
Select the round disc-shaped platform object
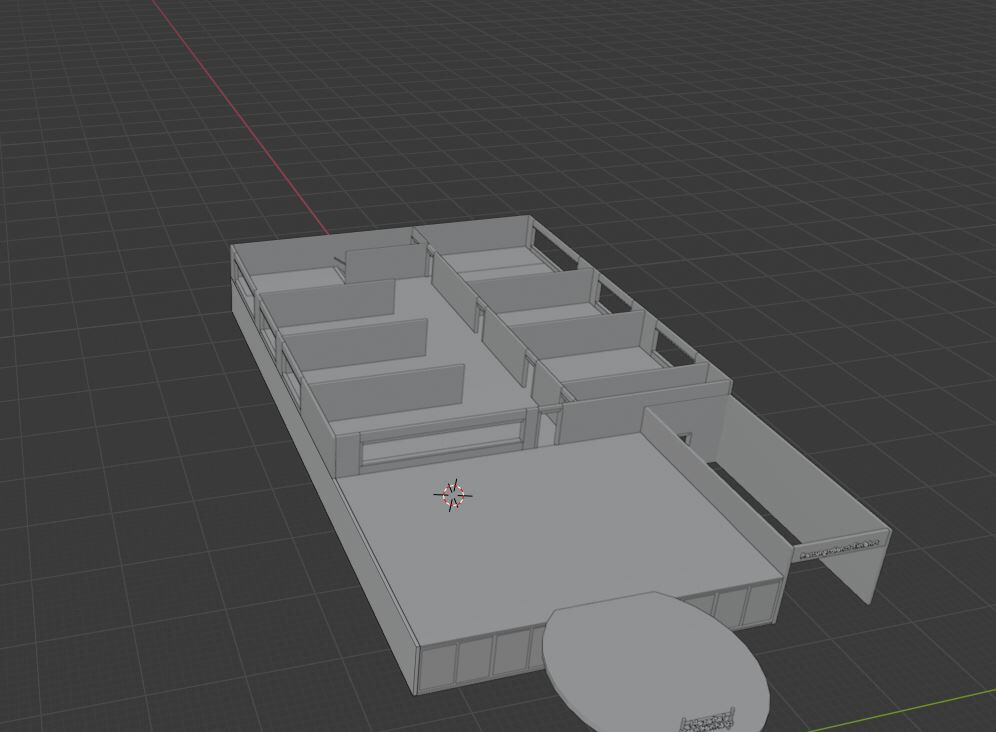656,661
